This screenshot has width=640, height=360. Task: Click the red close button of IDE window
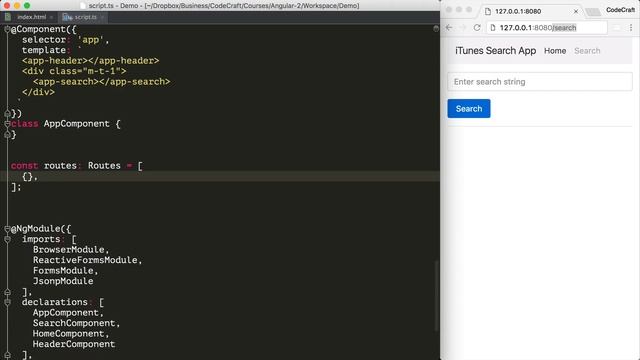[x=7, y=6]
